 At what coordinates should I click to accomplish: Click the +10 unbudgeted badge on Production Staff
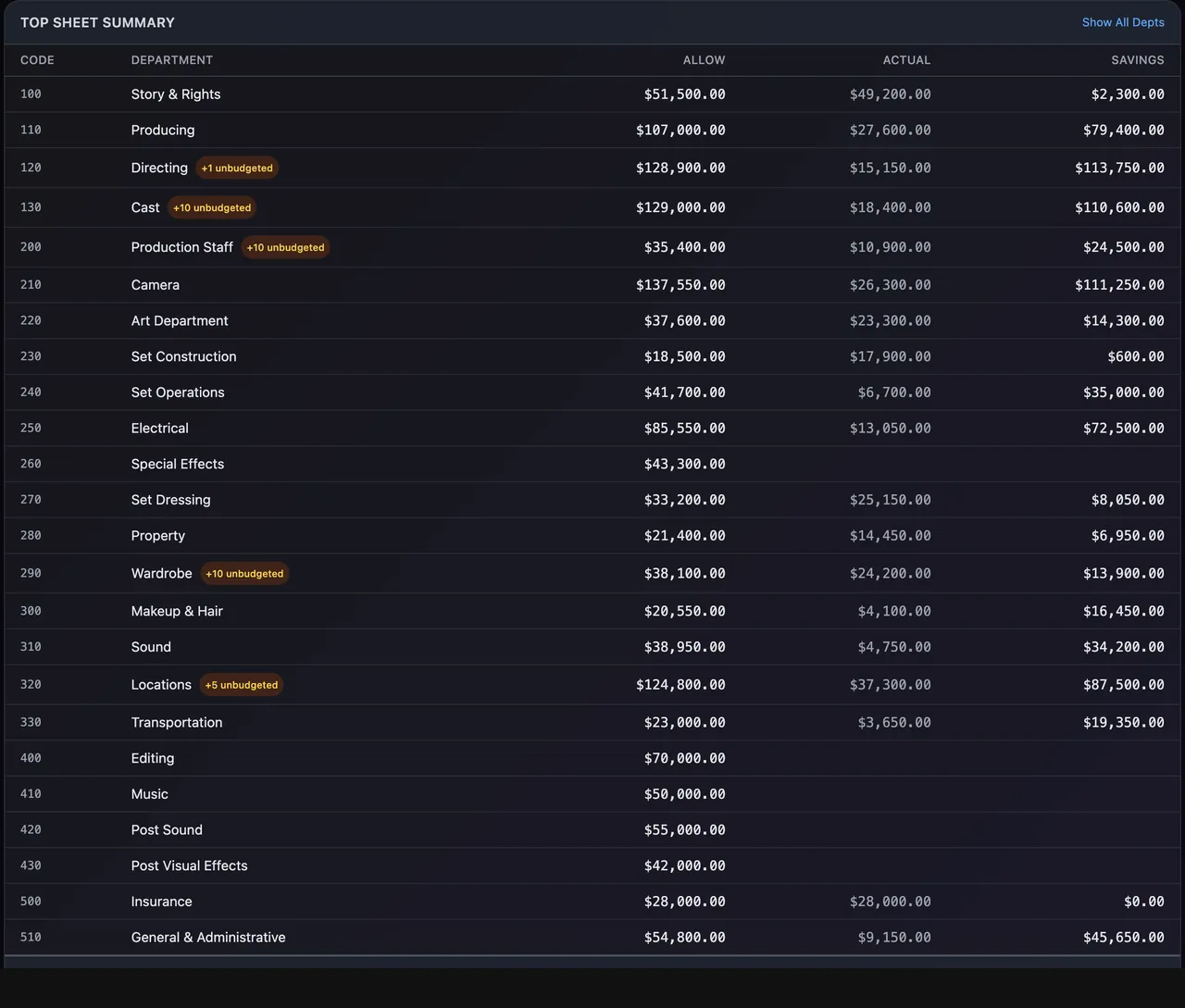(x=285, y=248)
